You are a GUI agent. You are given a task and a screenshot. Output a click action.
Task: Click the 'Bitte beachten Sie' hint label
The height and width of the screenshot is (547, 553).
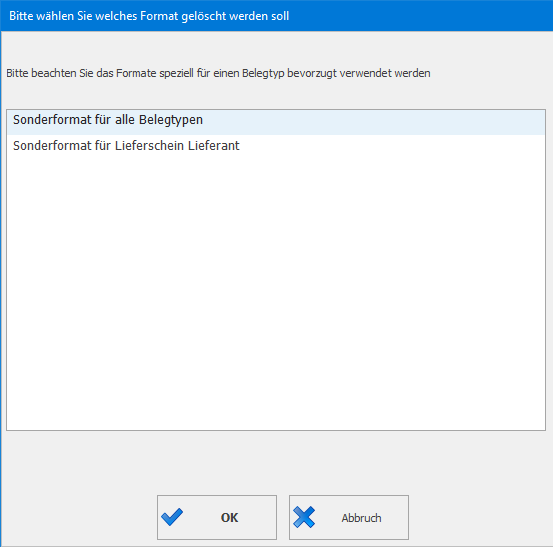[x=218, y=73]
